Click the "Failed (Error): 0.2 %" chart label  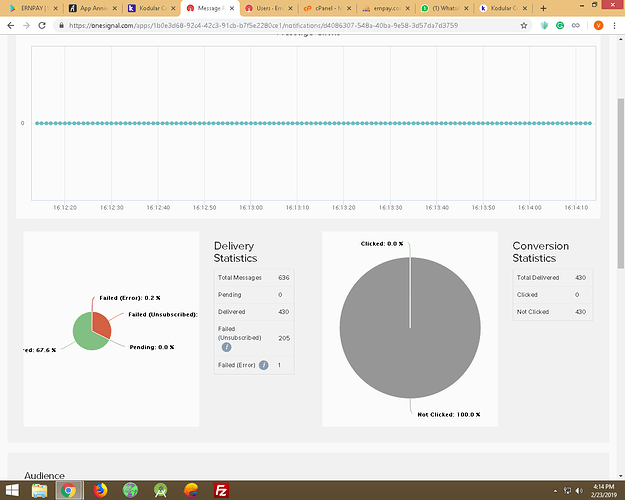130,298
